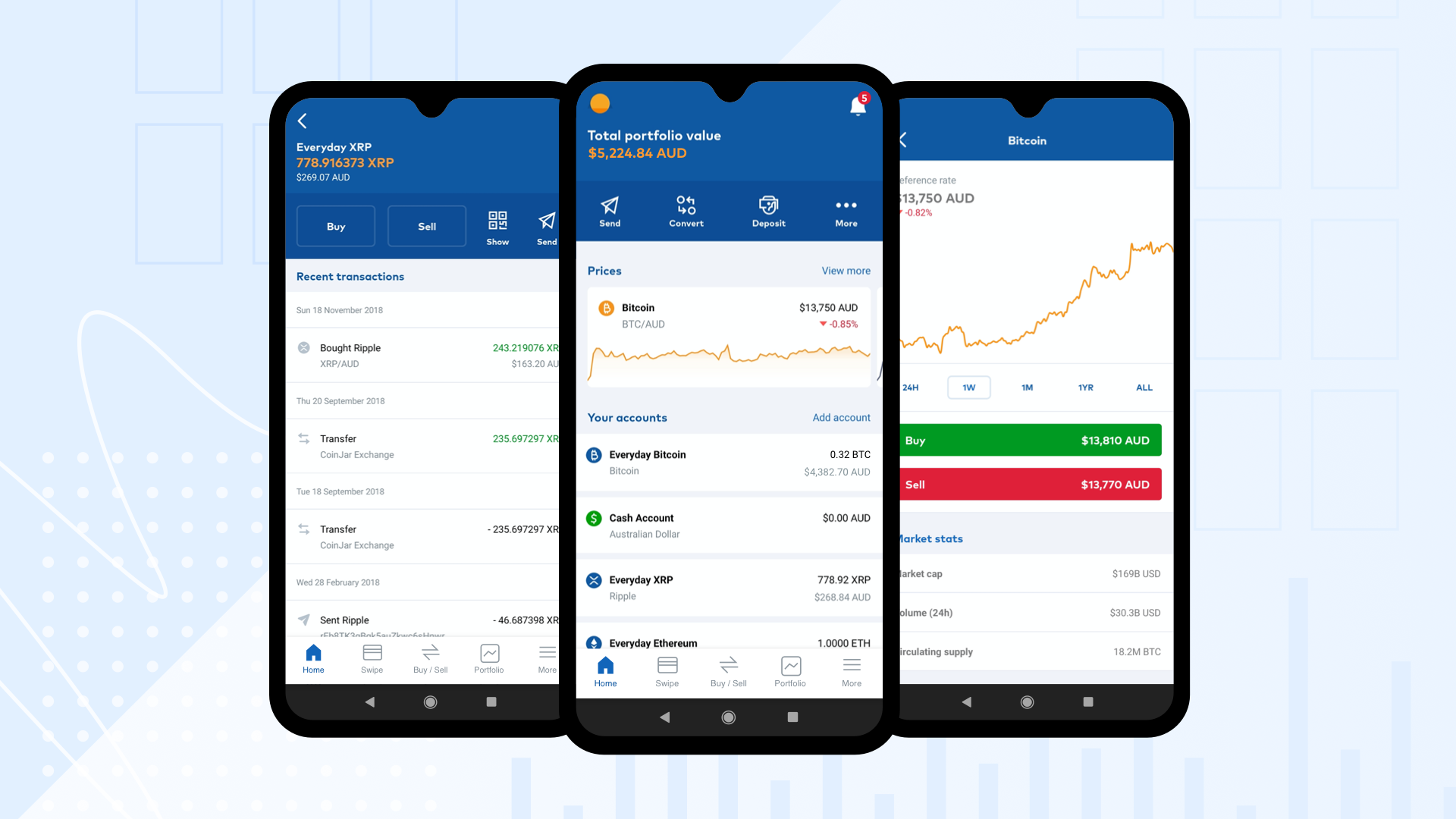This screenshot has height=819, width=1456.
Task: Tap the QR code Show icon on XRP screen
Action: 496,219
